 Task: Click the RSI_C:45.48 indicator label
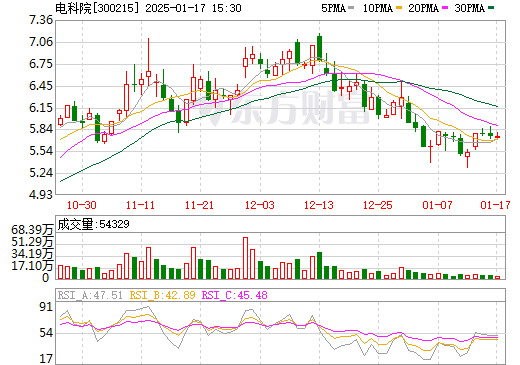coord(235,295)
